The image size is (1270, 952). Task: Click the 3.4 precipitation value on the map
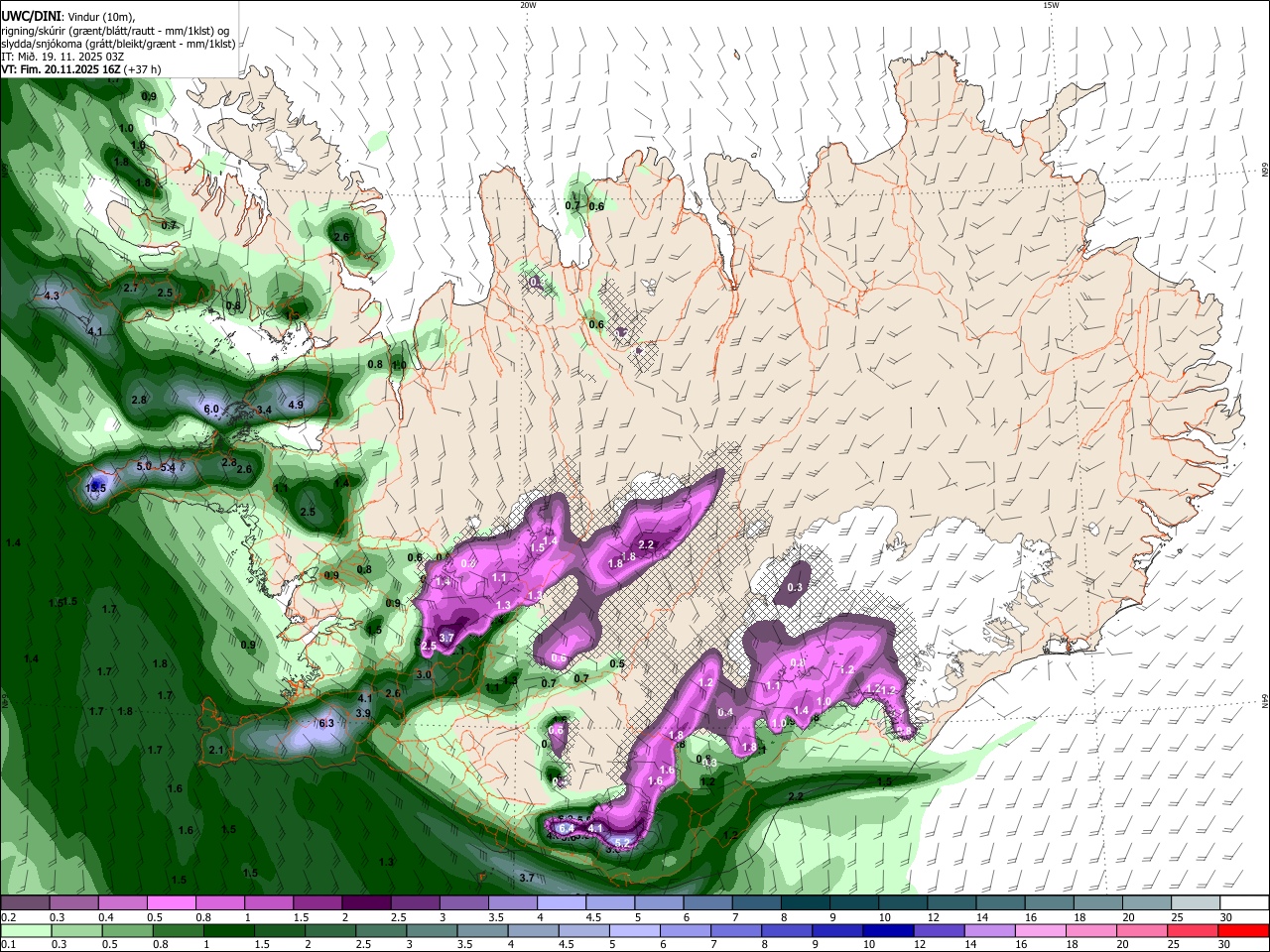click(x=264, y=410)
